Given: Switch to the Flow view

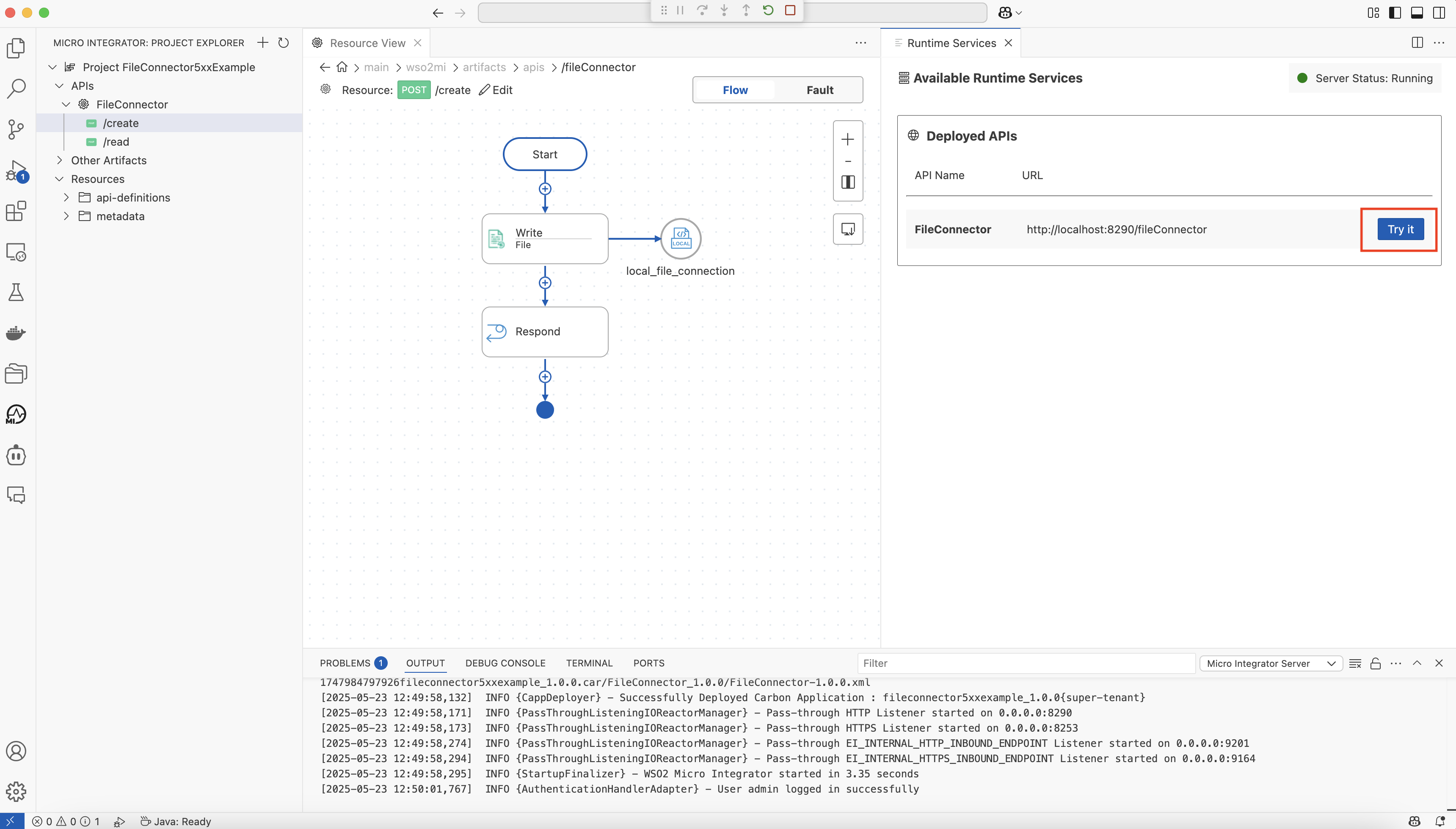Looking at the screenshot, I should coord(735,90).
